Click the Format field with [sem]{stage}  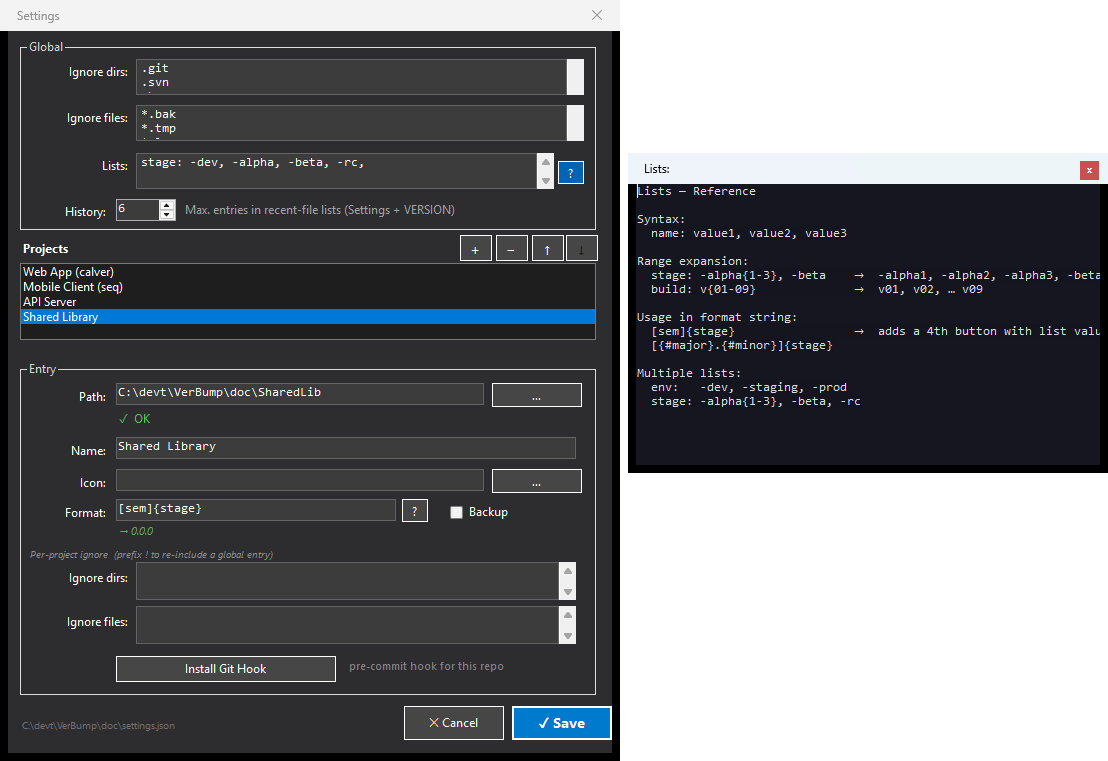[x=256, y=509]
